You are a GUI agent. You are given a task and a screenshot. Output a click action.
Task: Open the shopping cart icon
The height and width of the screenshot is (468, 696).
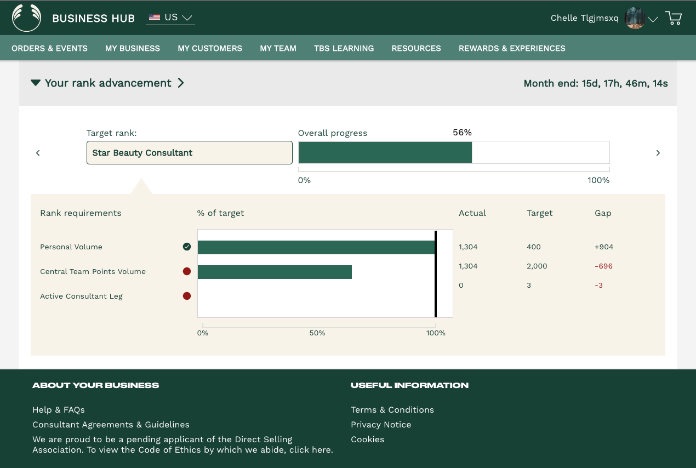pyautogui.click(x=673, y=18)
